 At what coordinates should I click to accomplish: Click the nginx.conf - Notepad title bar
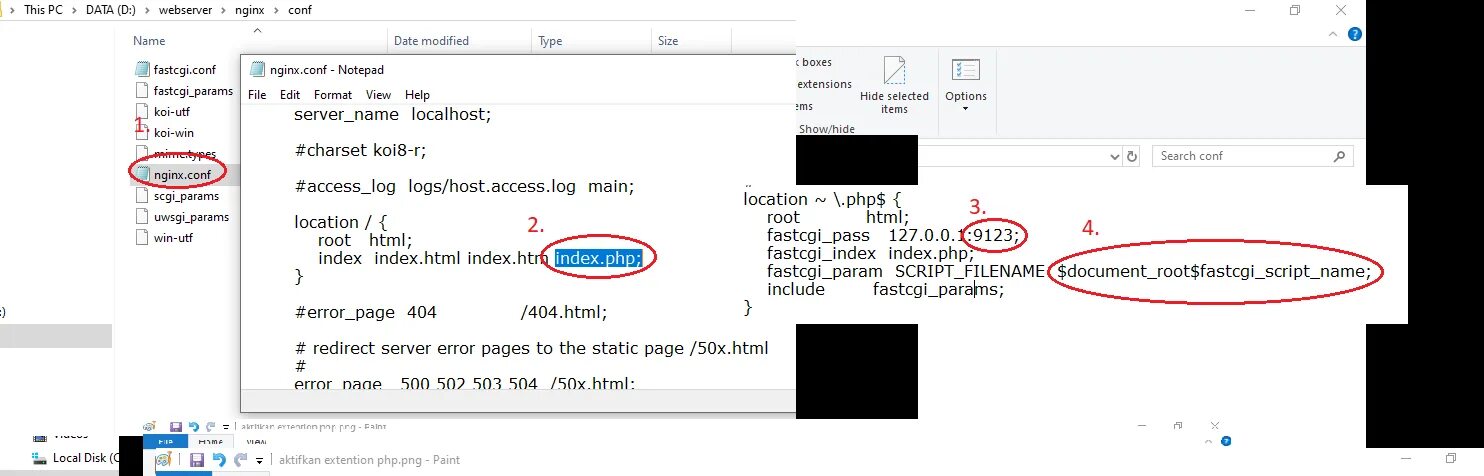[518, 69]
